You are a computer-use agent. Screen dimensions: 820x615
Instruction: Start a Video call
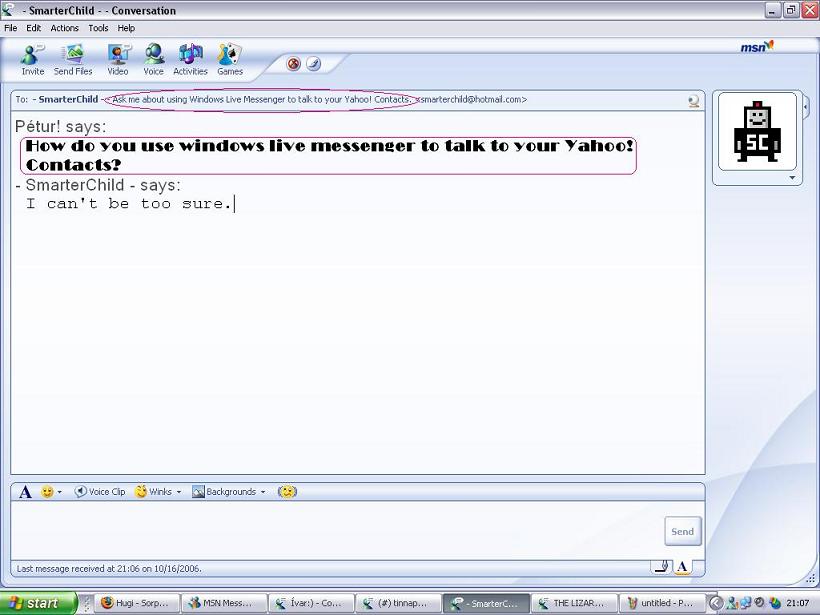click(x=118, y=60)
